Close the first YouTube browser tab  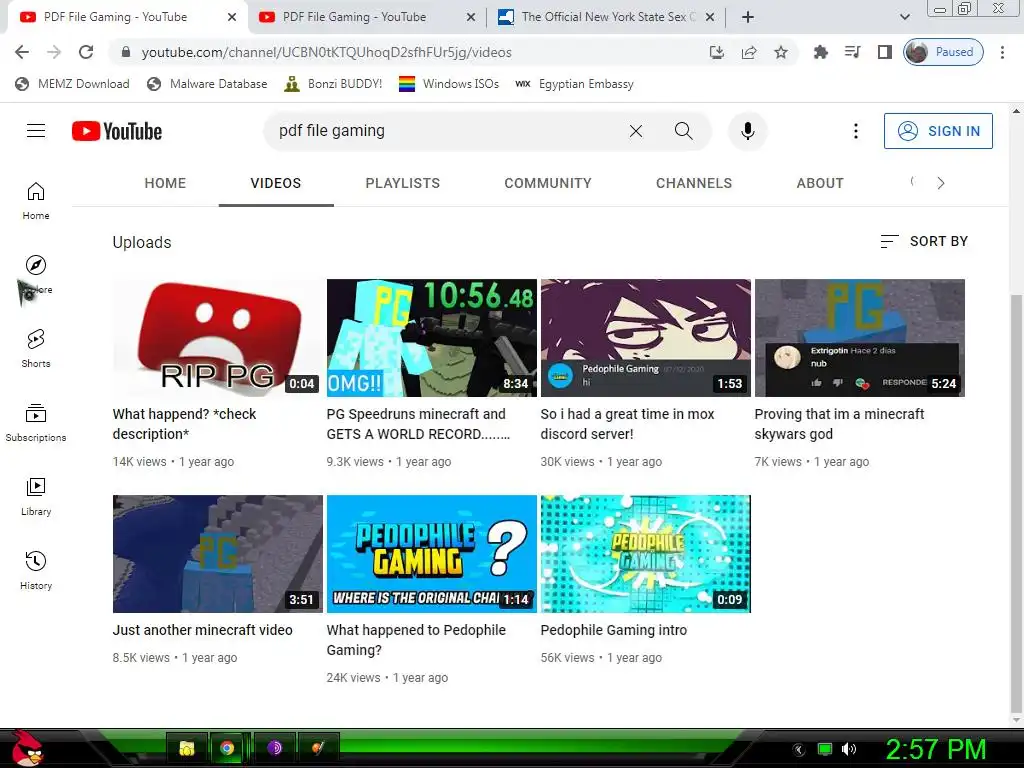pyautogui.click(x=232, y=18)
